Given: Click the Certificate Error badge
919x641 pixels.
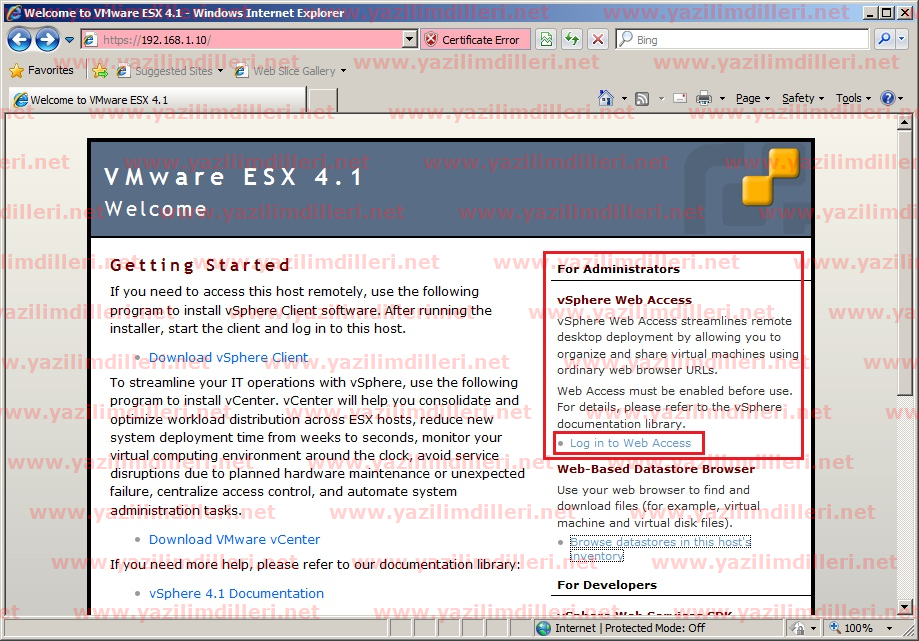Looking at the screenshot, I should click(x=475, y=40).
